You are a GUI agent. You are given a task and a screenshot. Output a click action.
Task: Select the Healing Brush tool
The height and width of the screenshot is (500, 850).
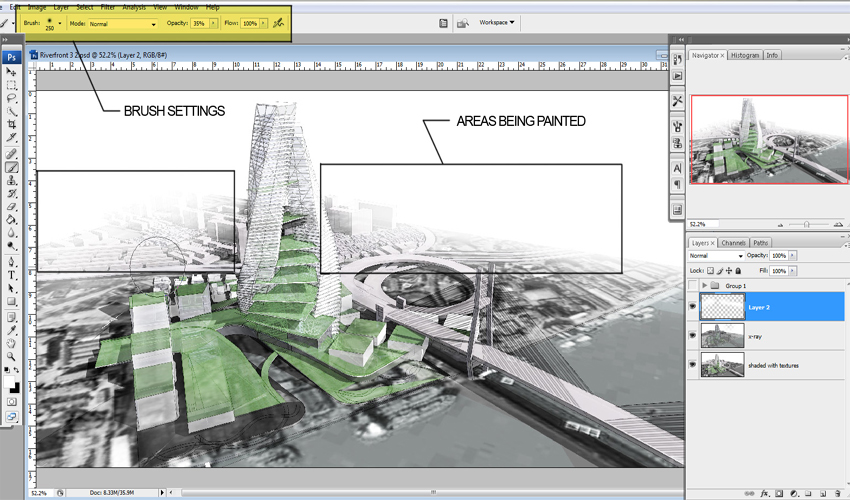point(11,154)
